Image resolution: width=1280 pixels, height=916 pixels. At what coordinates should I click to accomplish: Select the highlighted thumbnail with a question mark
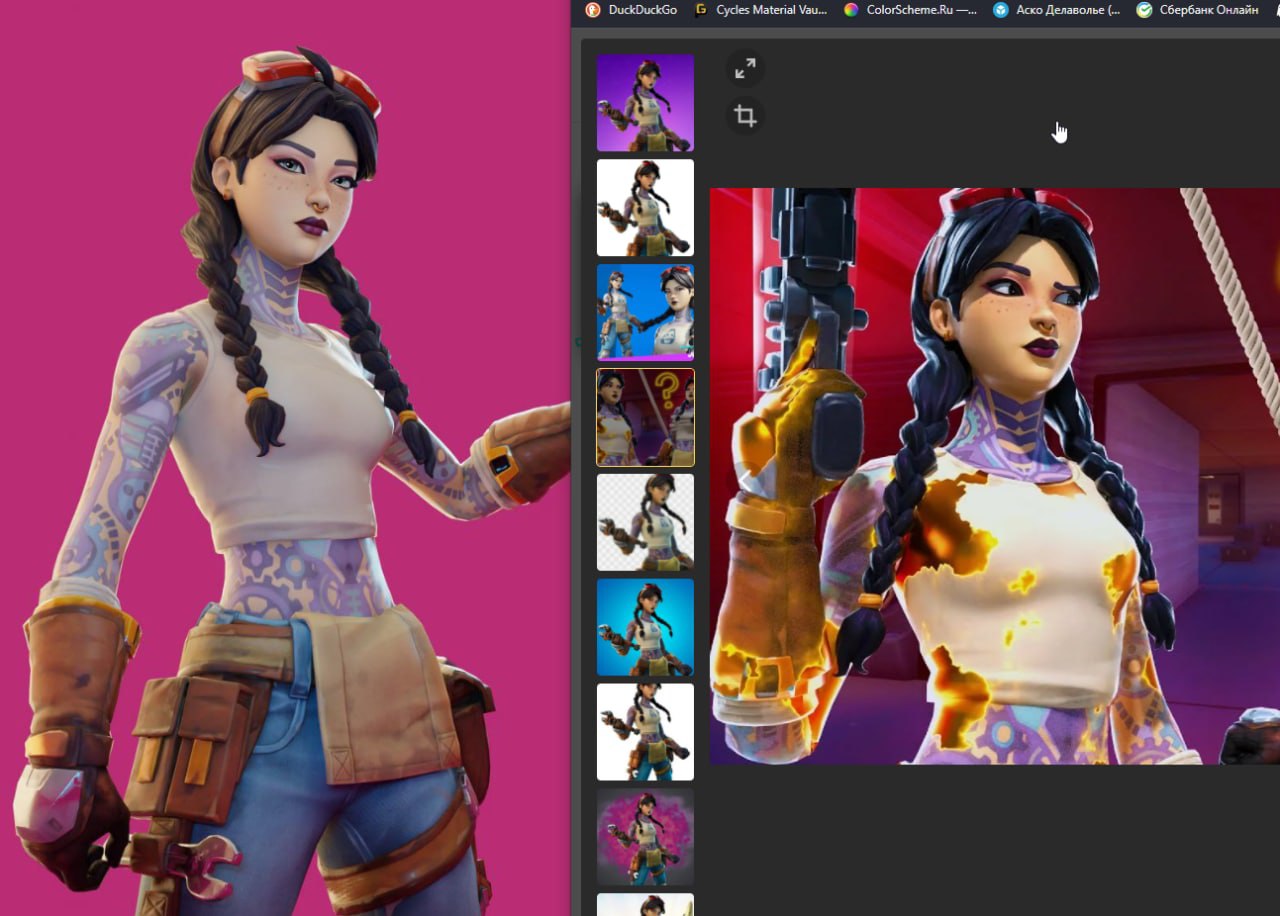coord(645,417)
